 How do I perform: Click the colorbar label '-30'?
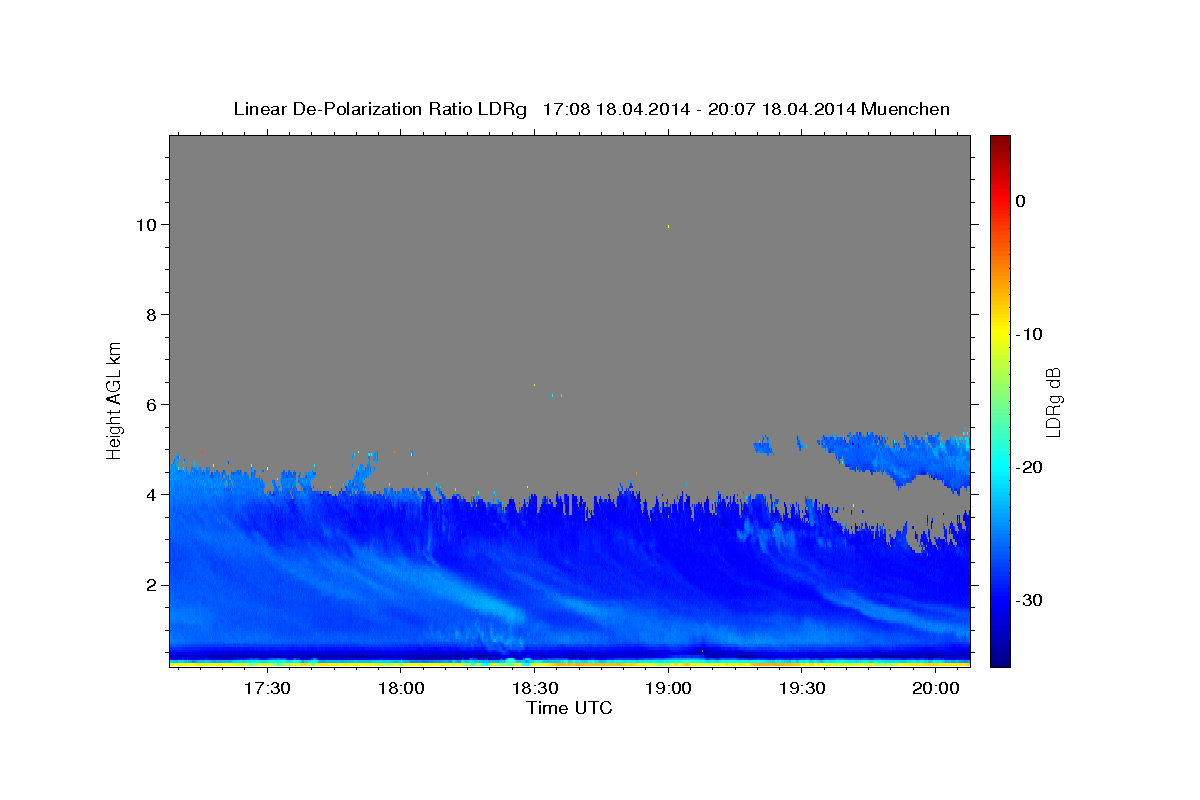pyautogui.click(x=1029, y=600)
